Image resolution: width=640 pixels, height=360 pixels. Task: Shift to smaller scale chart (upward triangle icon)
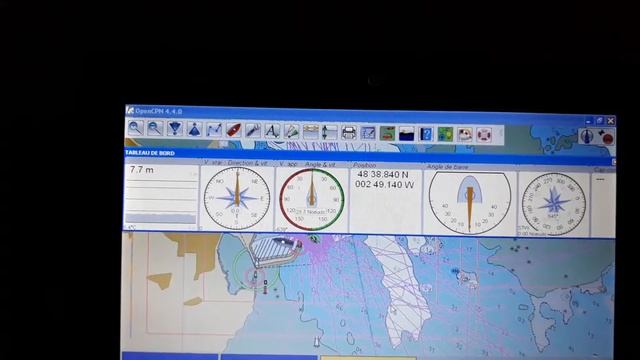tap(194, 129)
